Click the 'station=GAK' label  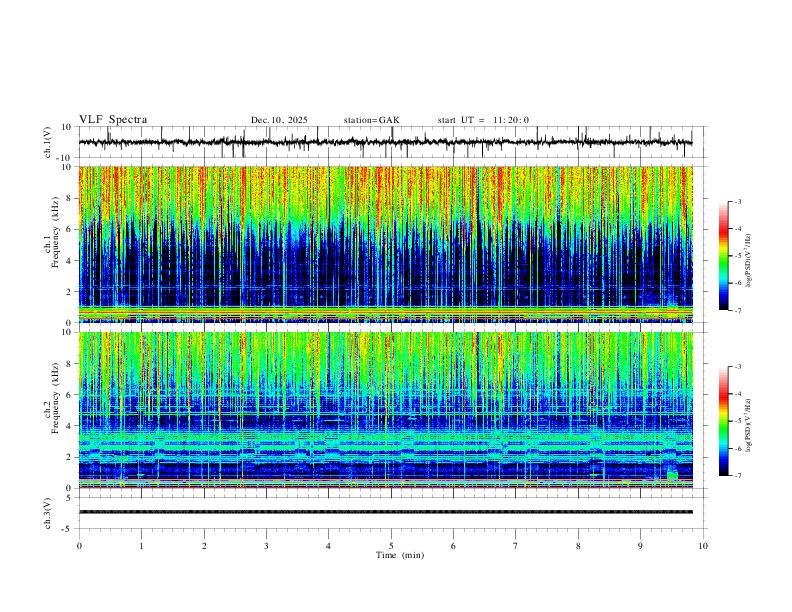[371, 120]
